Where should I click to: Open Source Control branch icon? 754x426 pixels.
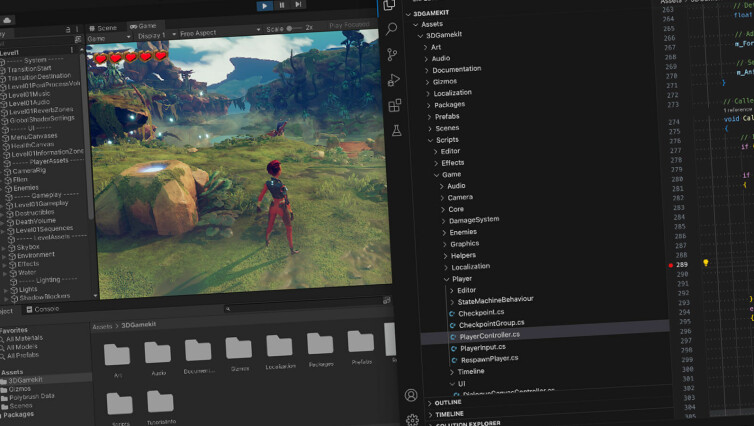392,54
